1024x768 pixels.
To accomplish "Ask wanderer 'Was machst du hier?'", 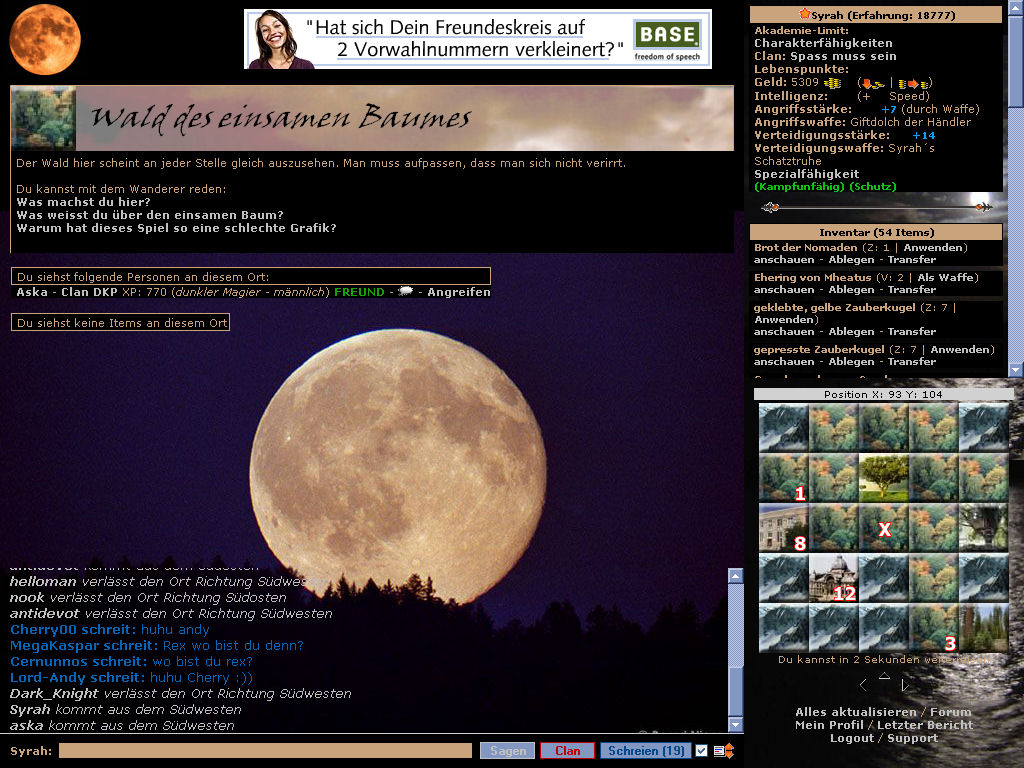I will click(x=83, y=202).
